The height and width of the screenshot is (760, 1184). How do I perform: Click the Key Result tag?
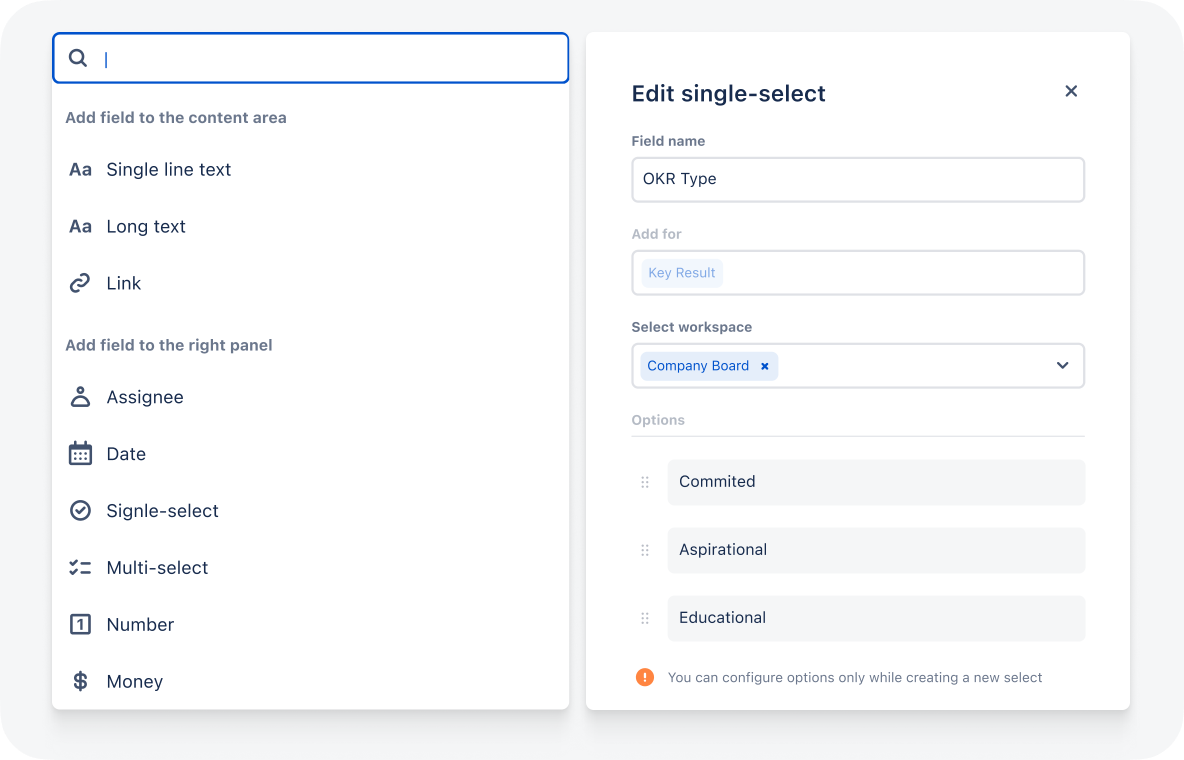[x=682, y=273]
